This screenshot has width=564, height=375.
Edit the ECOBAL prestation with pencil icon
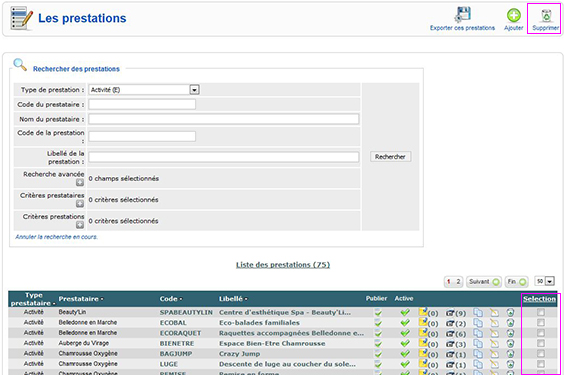495,323
